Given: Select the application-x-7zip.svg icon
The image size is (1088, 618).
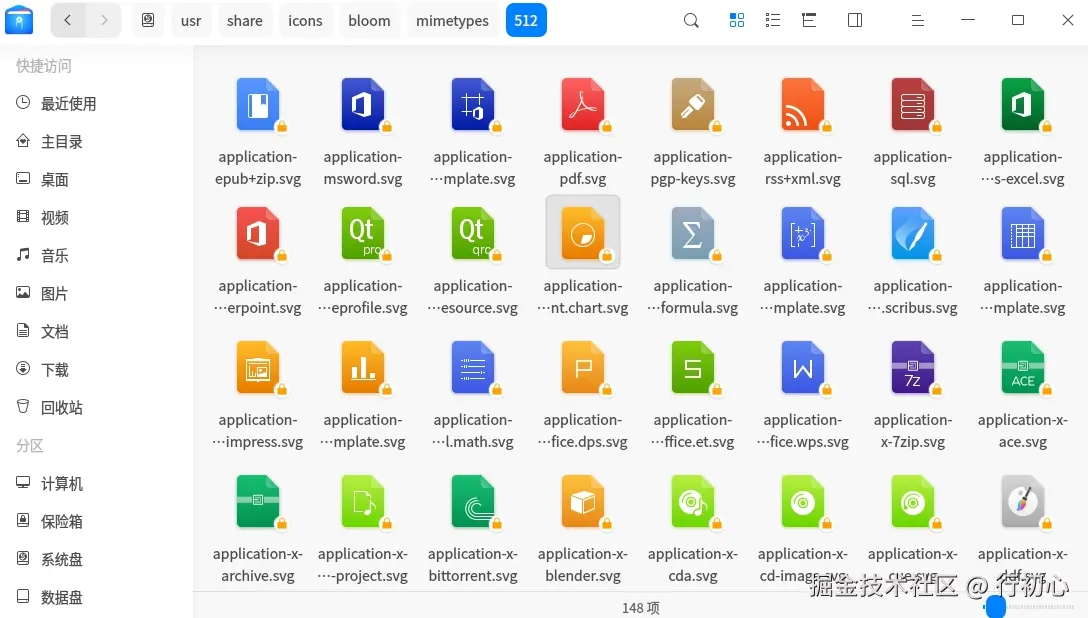Looking at the screenshot, I should 912,368.
